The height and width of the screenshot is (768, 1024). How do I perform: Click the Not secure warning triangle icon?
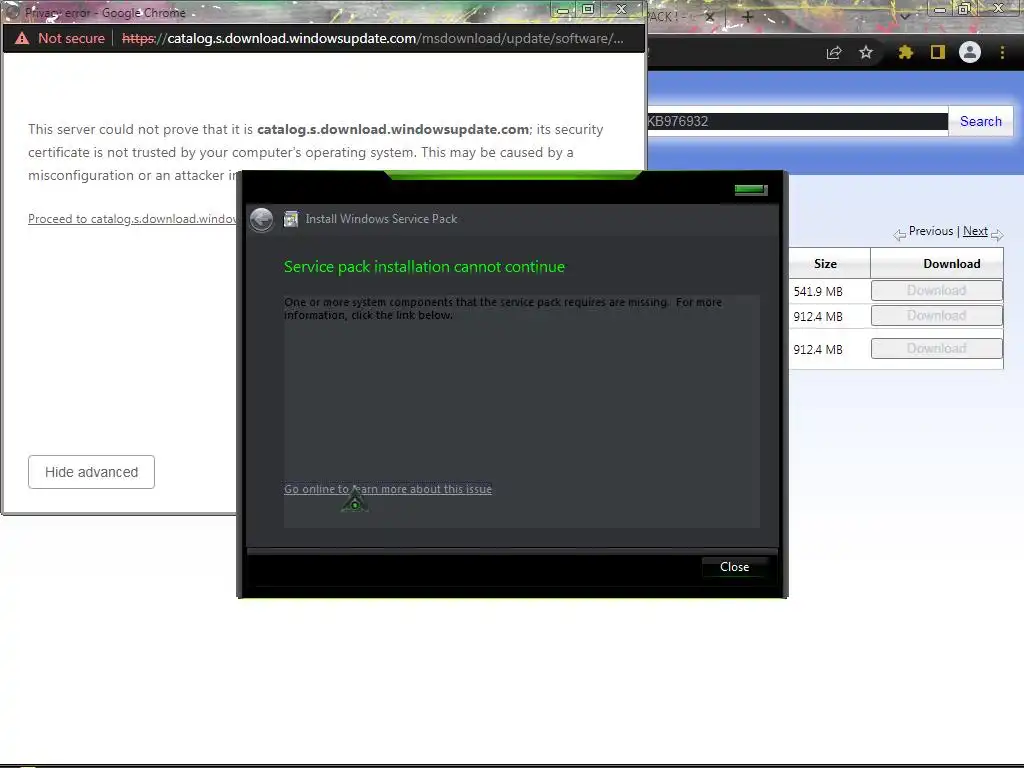[22, 39]
